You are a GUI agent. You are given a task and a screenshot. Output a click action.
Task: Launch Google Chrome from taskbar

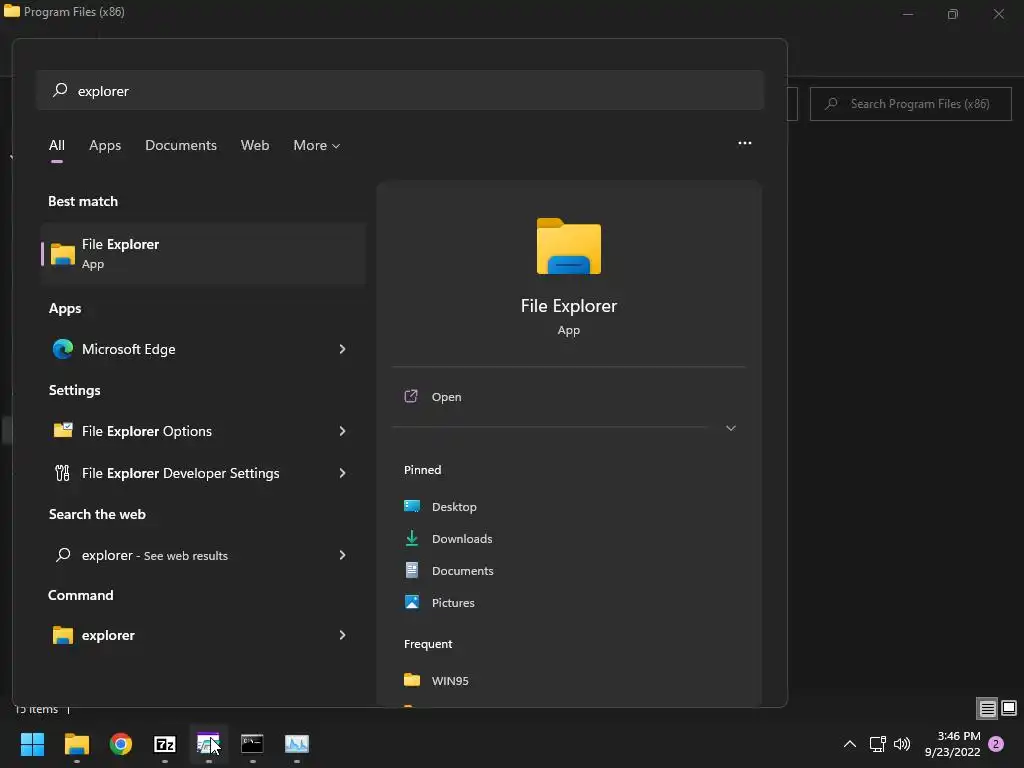(x=121, y=744)
